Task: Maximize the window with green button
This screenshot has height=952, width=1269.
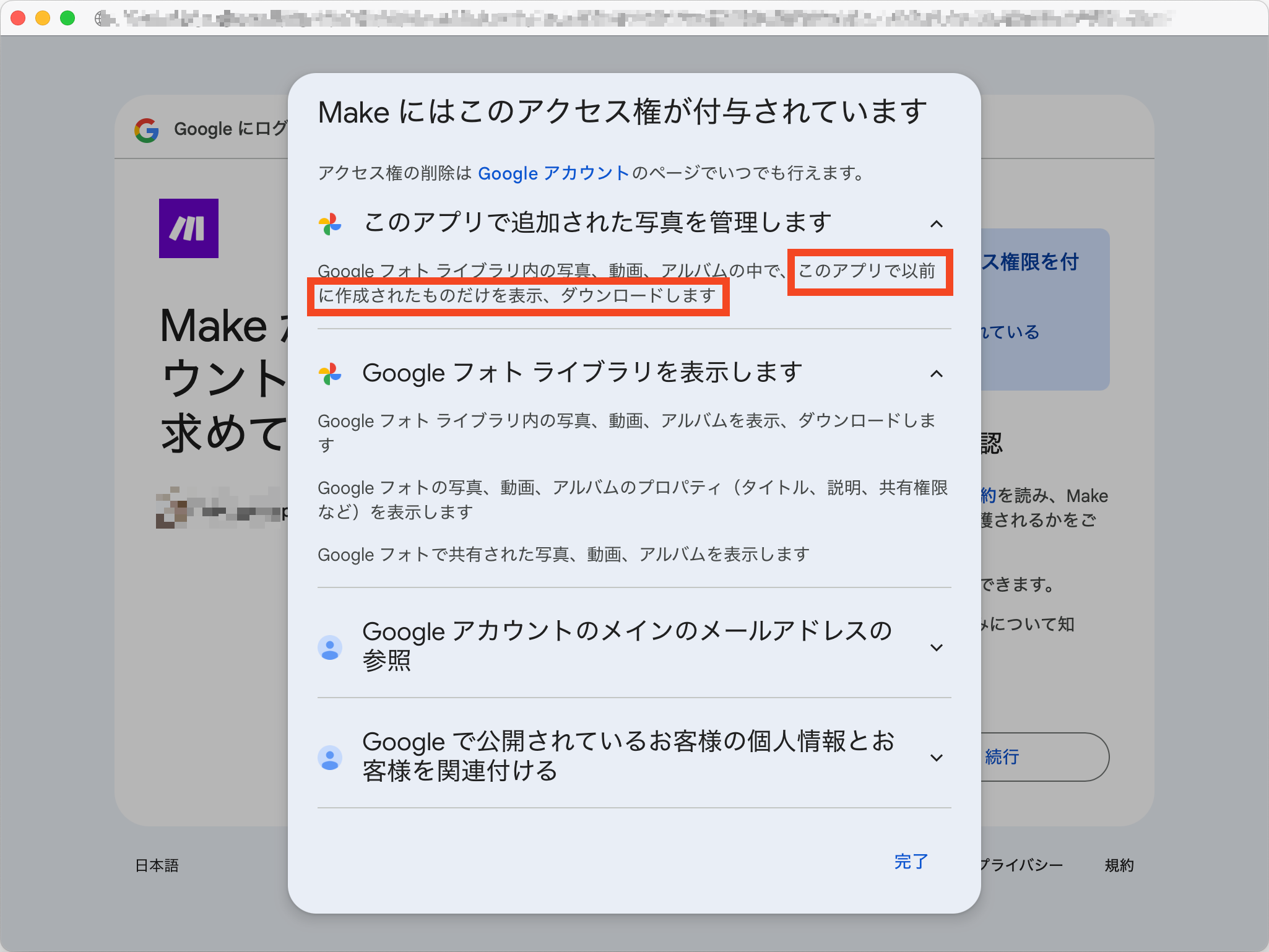Action: (67, 19)
